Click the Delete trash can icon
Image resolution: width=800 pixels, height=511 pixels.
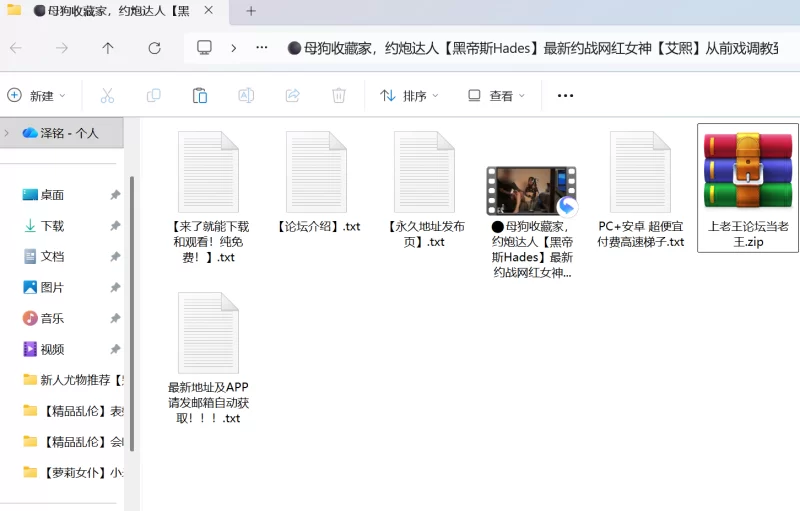[339, 96]
